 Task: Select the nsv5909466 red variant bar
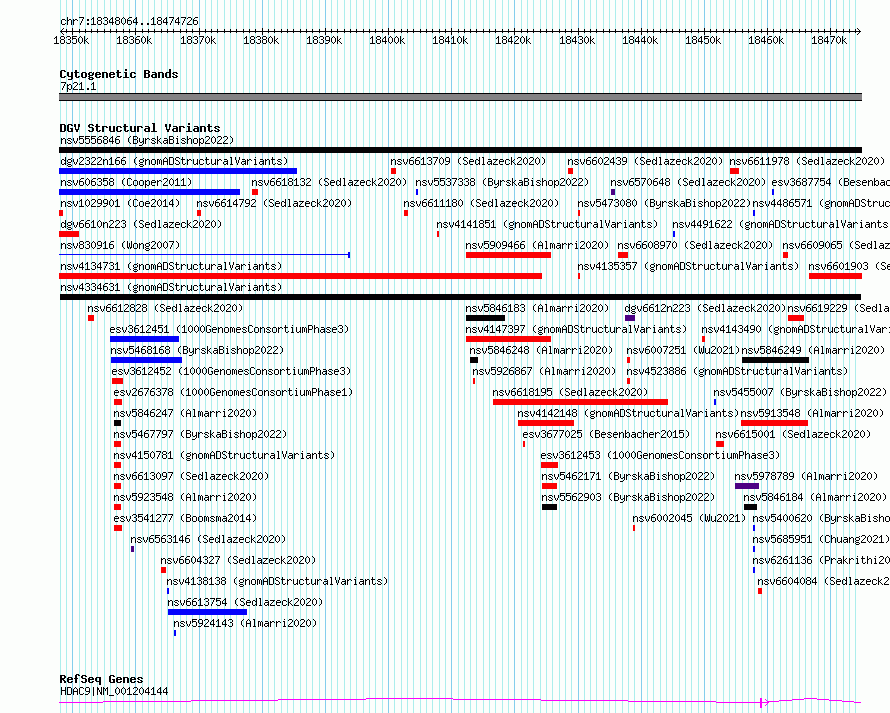[508, 255]
